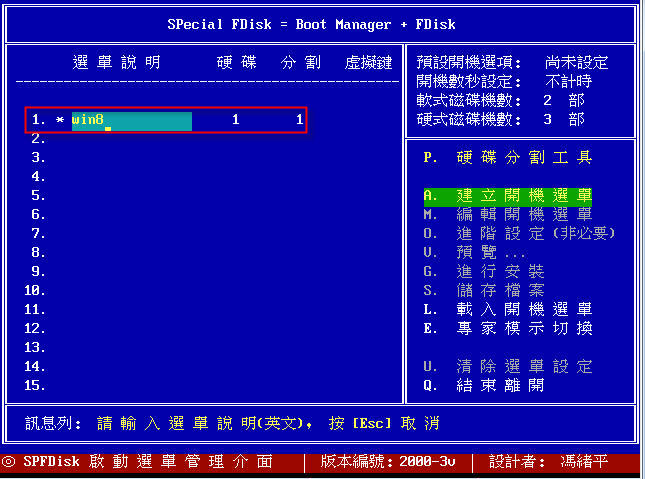Select boot menu slot 15.
This screenshot has height=479, width=645.
coord(35,385)
